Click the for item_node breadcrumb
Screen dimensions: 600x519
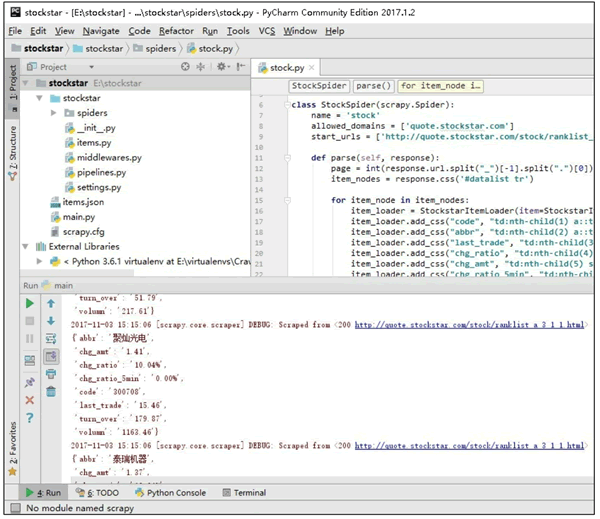coord(440,86)
